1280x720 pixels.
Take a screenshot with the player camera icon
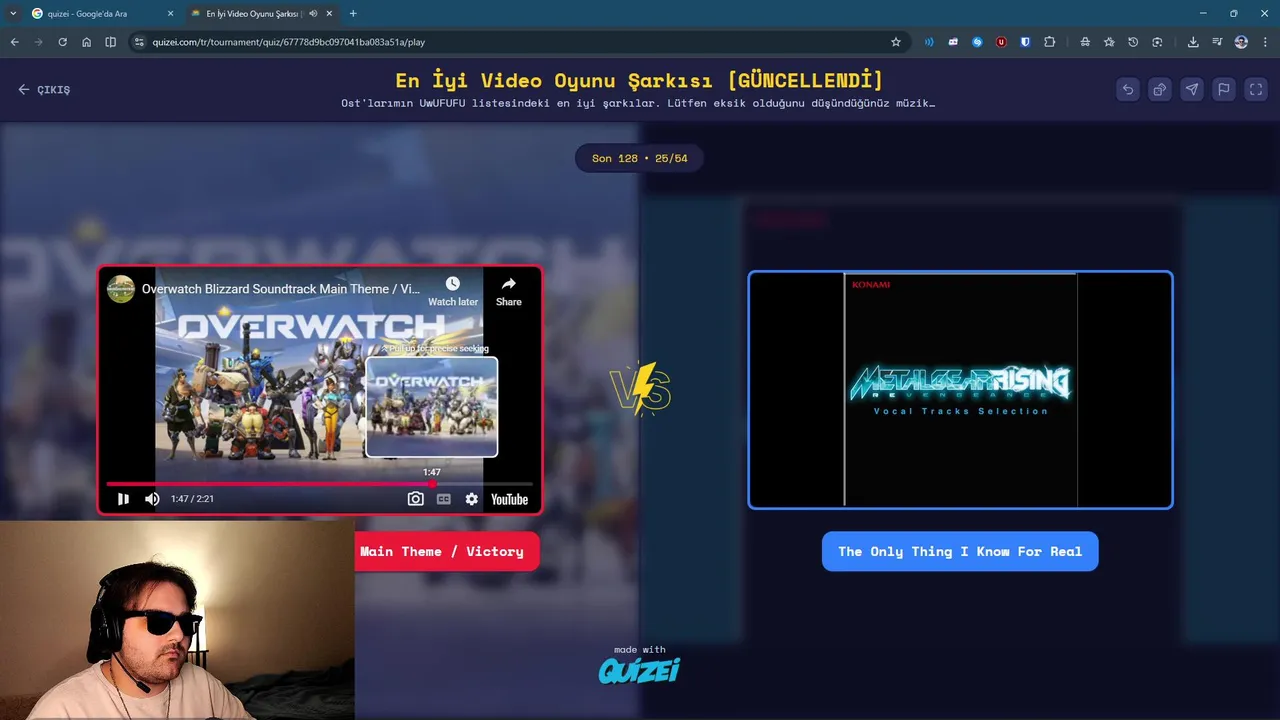(x=415, y=499)
